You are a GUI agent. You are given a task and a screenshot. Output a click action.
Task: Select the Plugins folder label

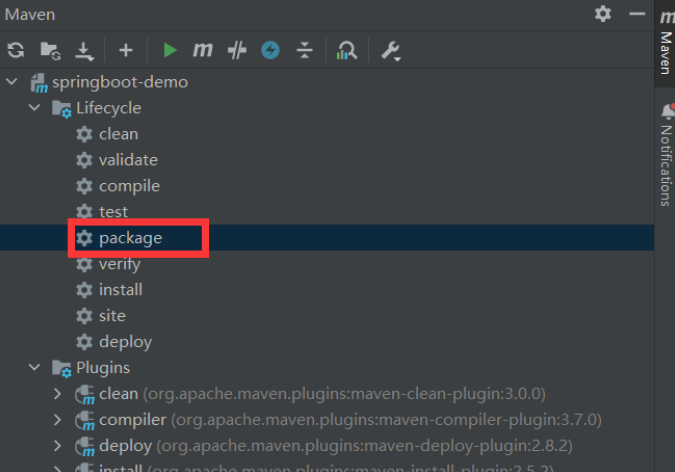tap(103, 368)
